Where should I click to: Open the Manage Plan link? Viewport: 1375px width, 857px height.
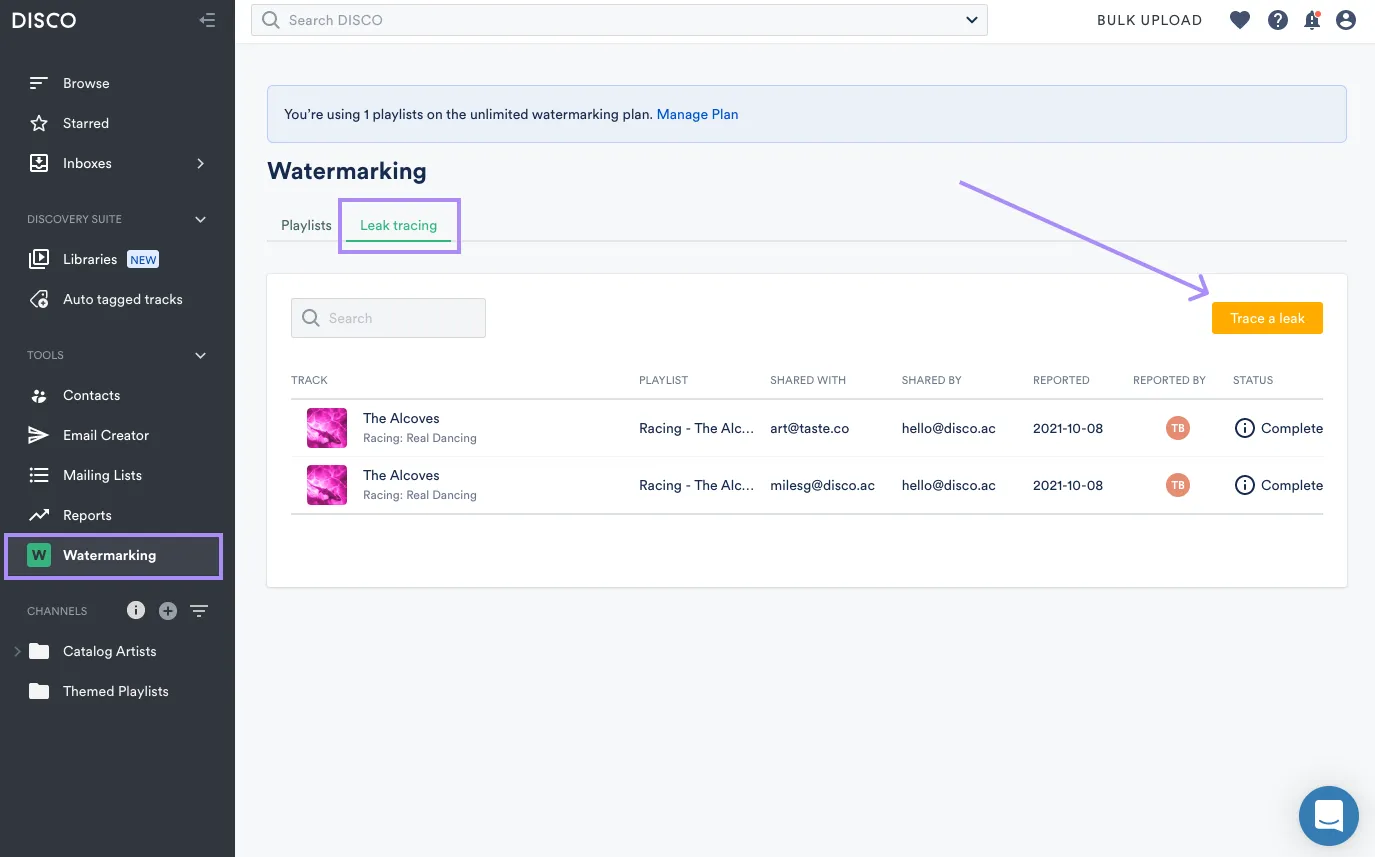tap(697, 114)
